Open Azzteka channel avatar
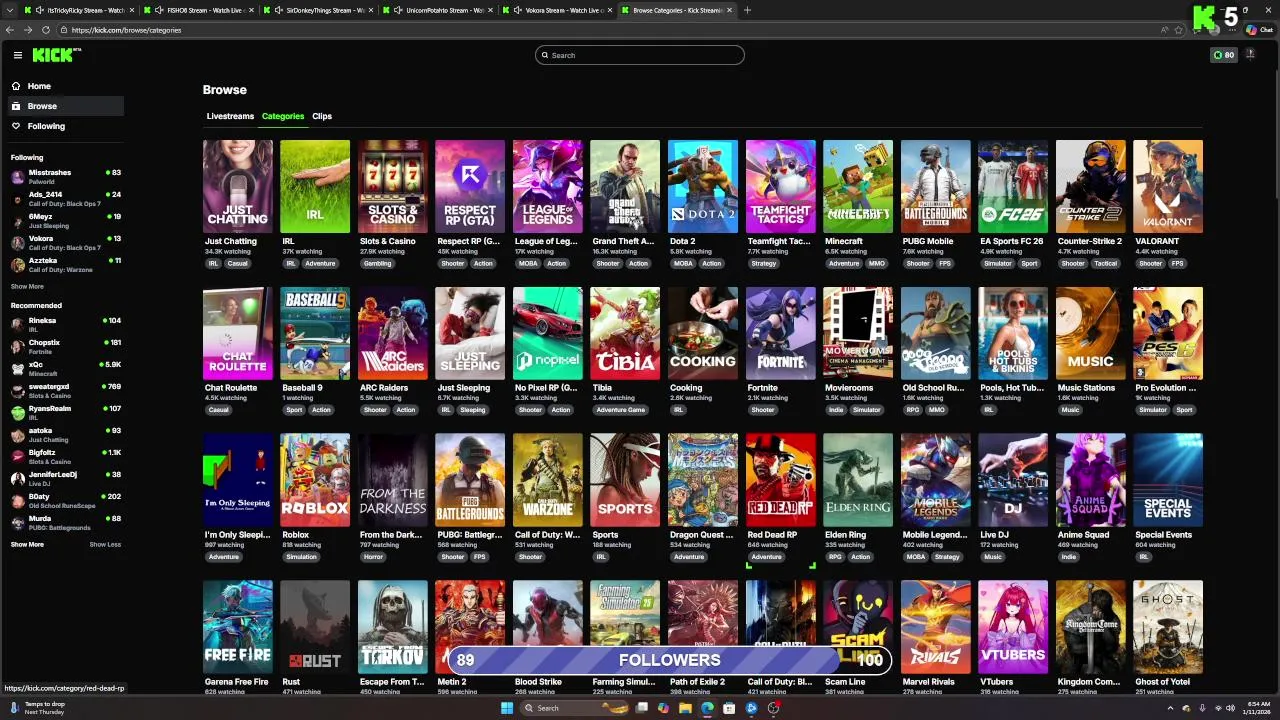Viewport: 1280px width, 720px height. (18, 265)
